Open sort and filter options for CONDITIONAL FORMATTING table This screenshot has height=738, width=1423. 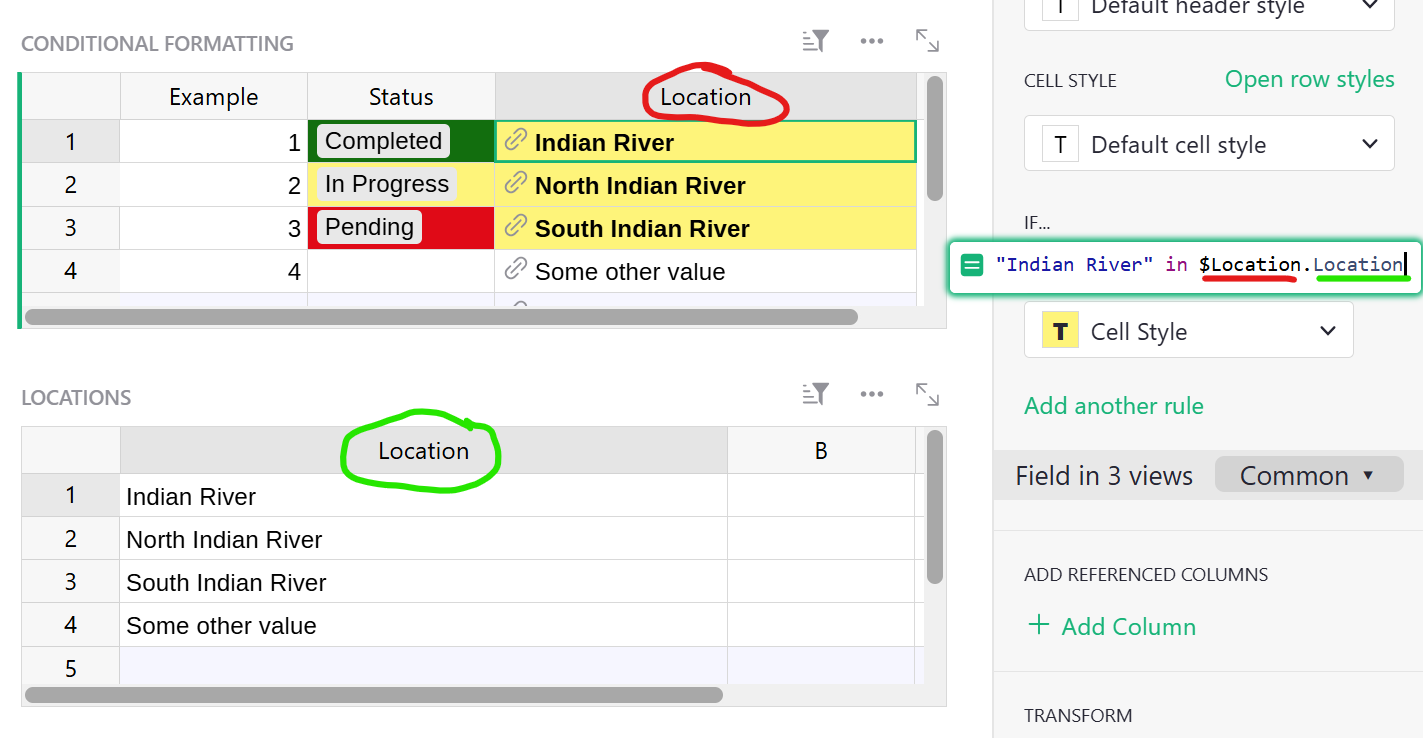(814, 40)
